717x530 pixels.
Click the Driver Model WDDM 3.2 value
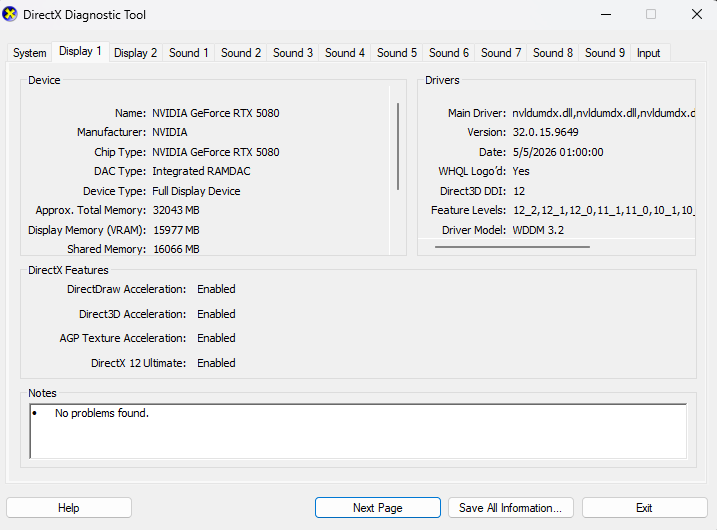click(538, 230)
